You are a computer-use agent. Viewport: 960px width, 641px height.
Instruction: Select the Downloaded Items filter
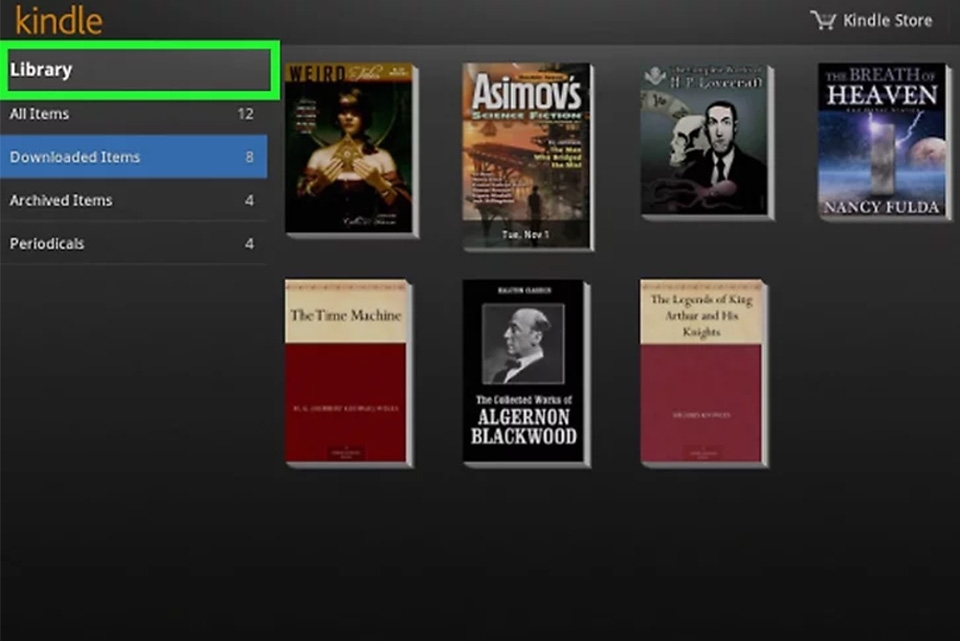point(133,157)
